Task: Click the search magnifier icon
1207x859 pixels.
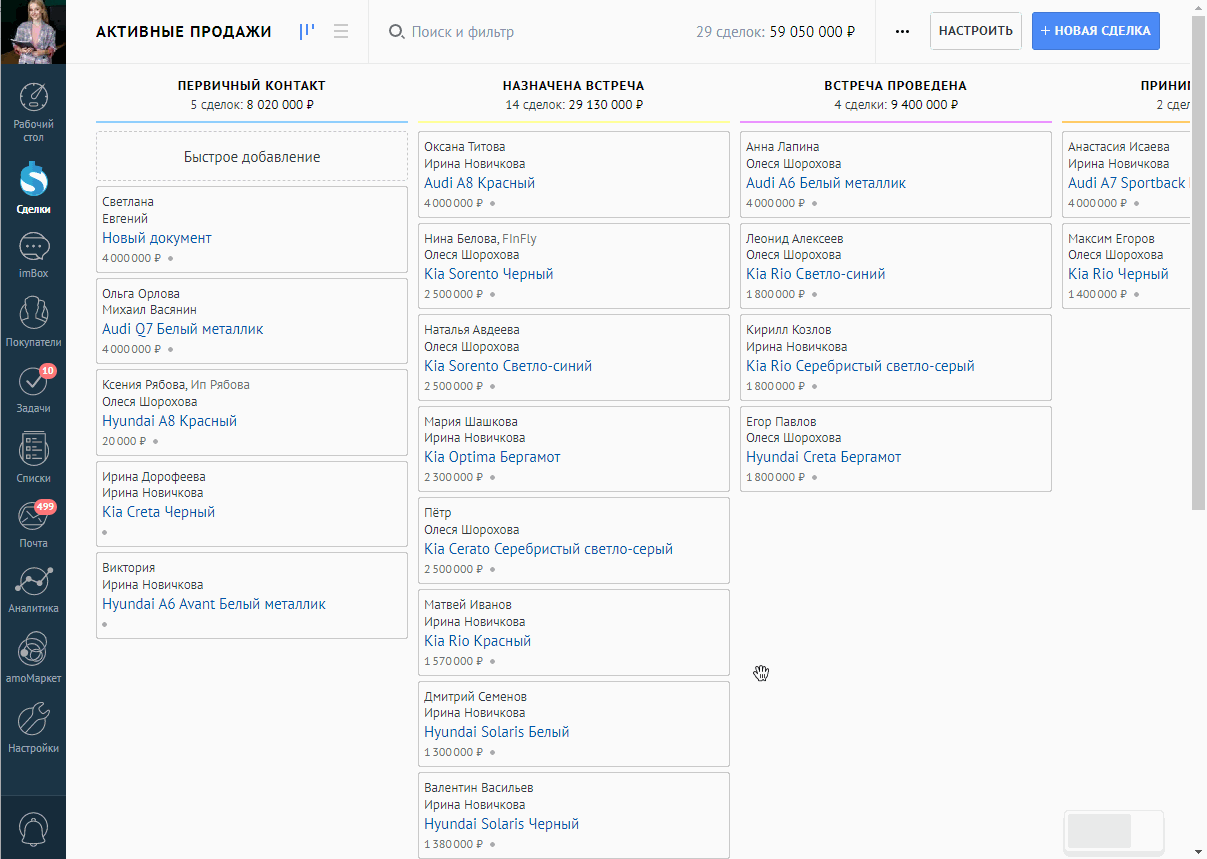Action: tap(396, 32)
